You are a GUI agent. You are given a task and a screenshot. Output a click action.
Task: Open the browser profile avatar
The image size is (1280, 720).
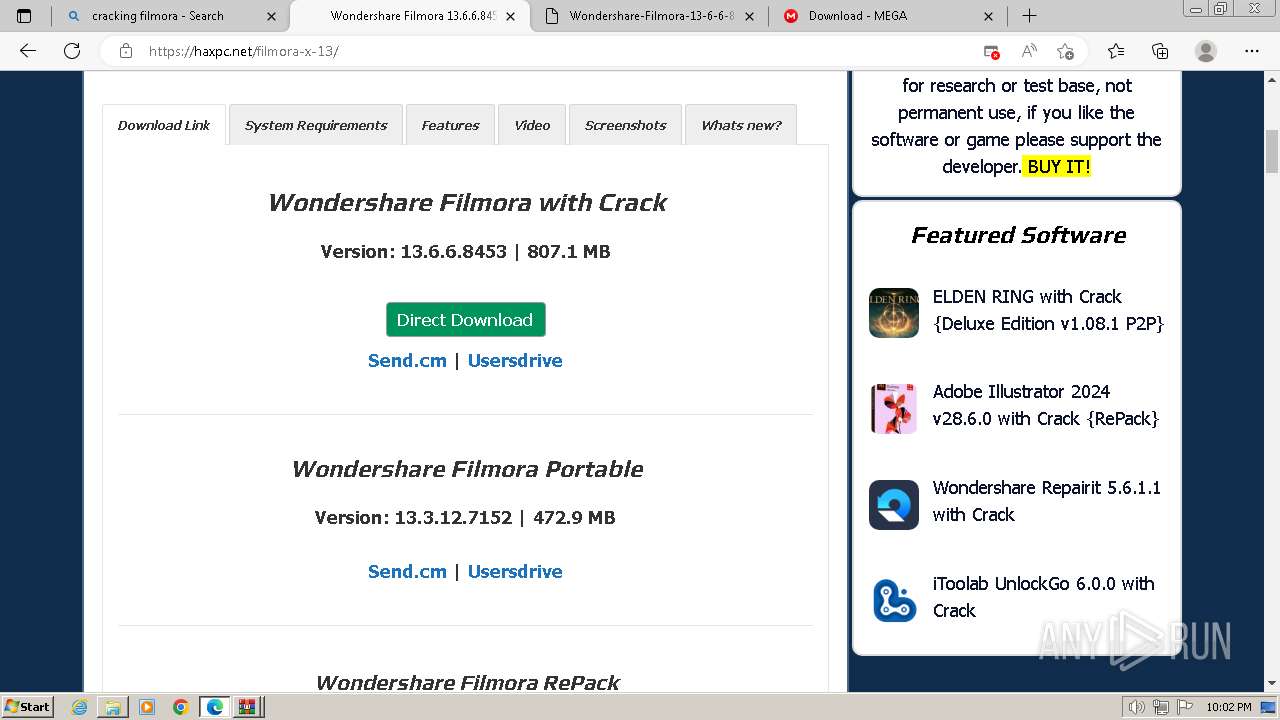point(1206,51)
